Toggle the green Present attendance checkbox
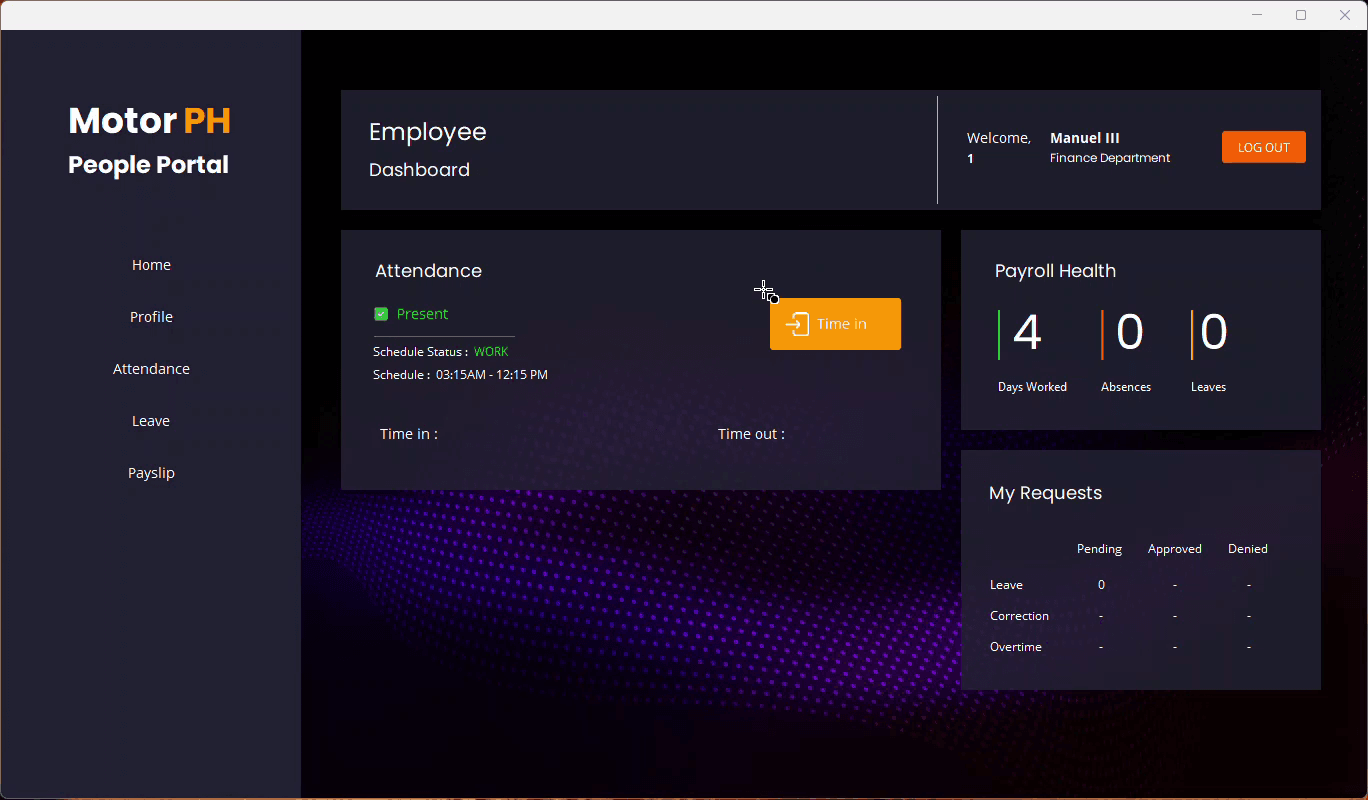1368x800 pixels. tap(381, 313)
